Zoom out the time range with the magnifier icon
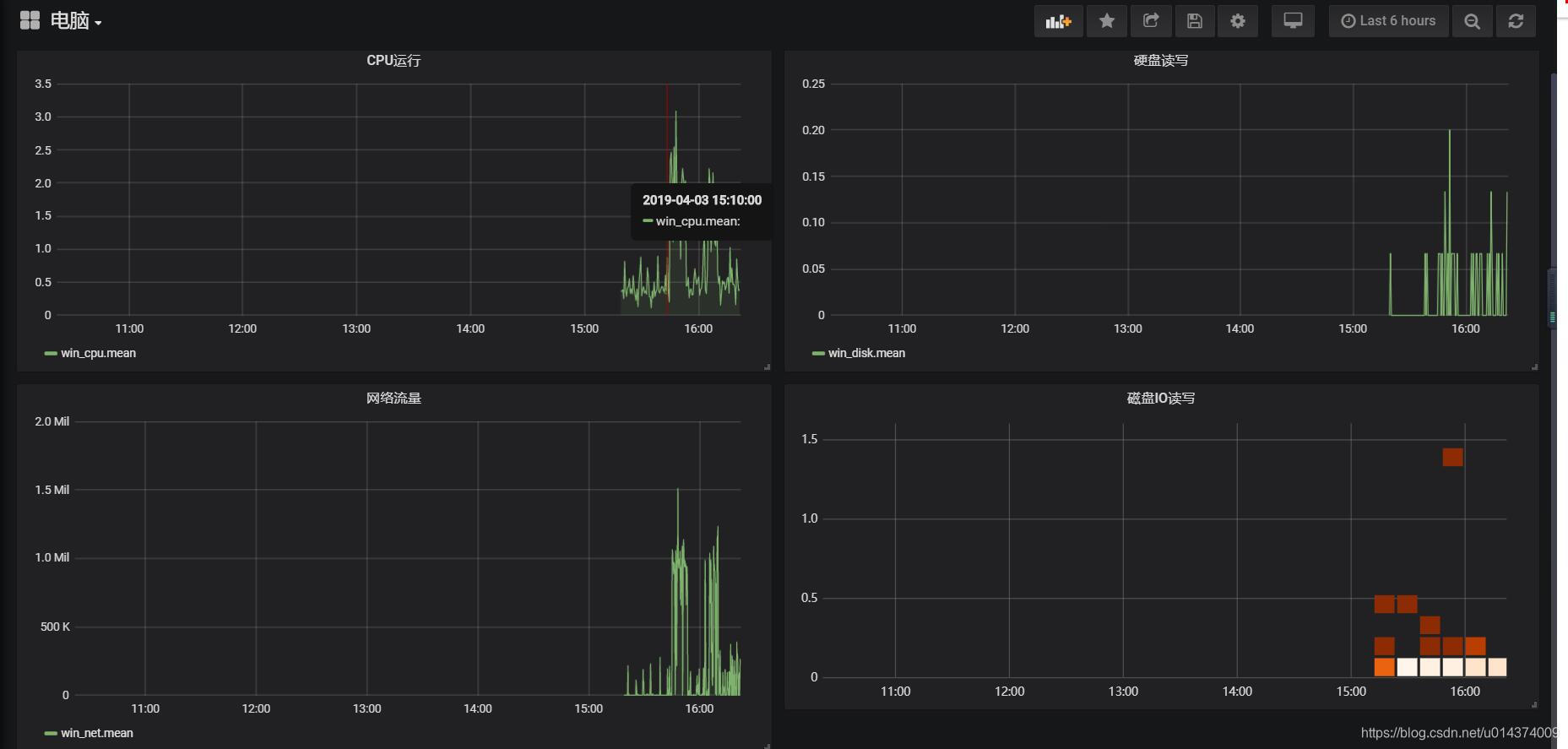The image size is (1568, 749). (1473, 21)
